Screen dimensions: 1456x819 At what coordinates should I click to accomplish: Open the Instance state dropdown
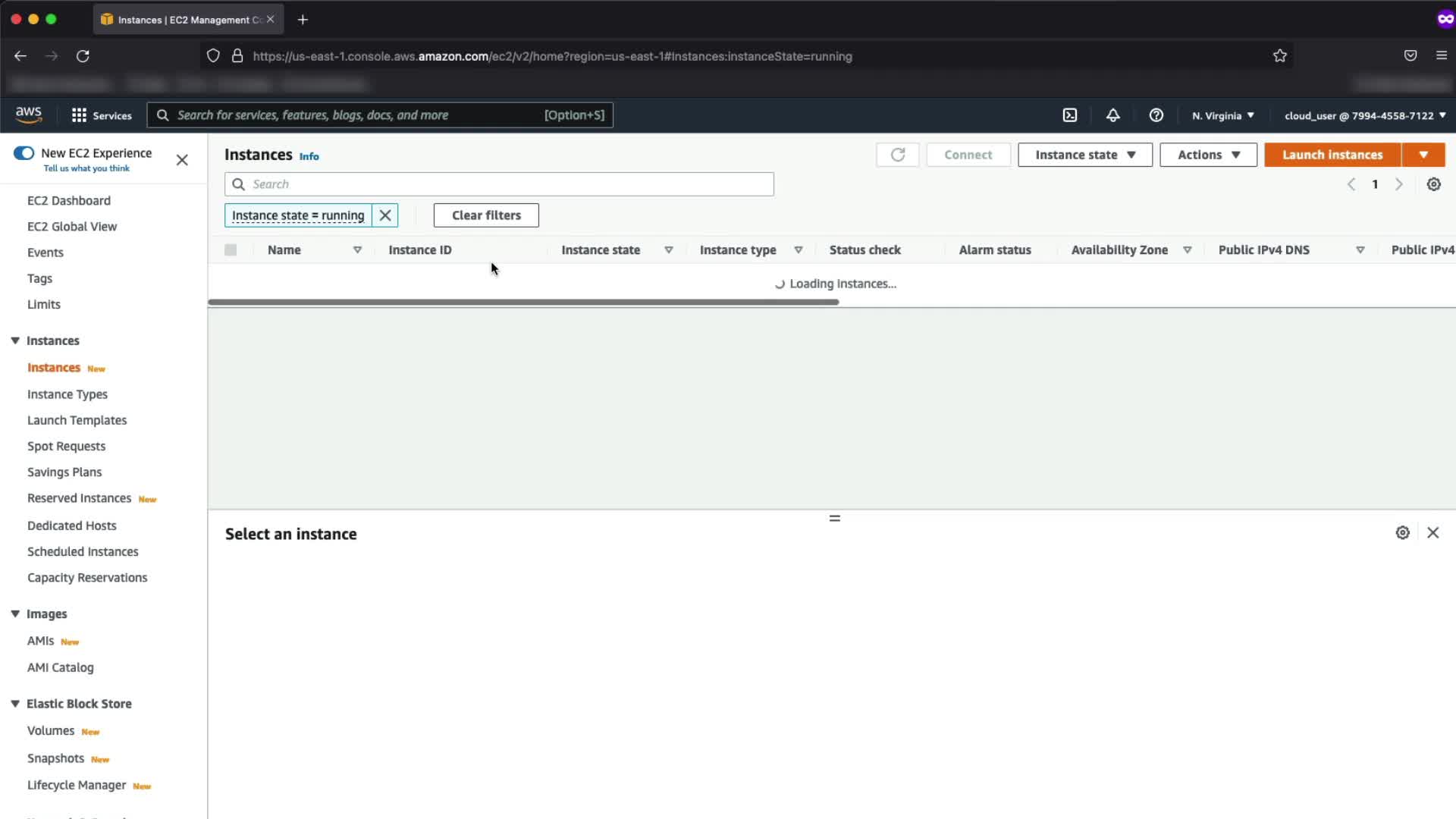coord(1084,155)
